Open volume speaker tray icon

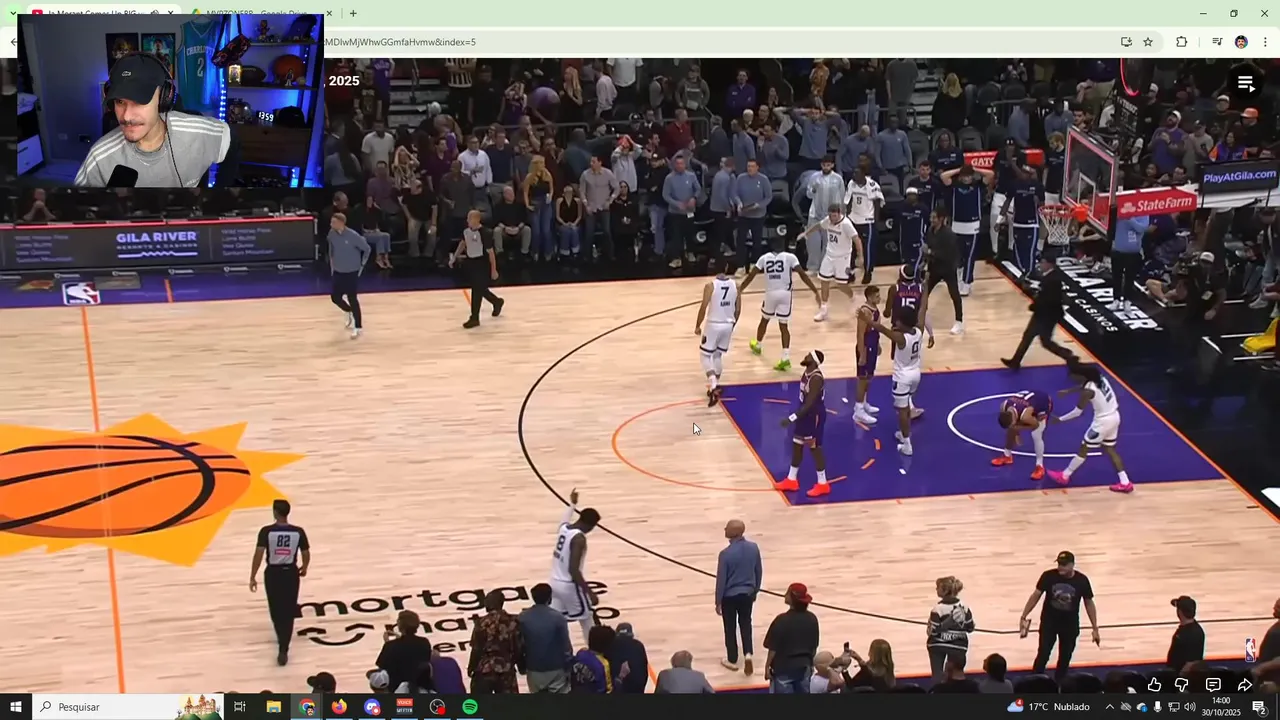click(1190, 707)
